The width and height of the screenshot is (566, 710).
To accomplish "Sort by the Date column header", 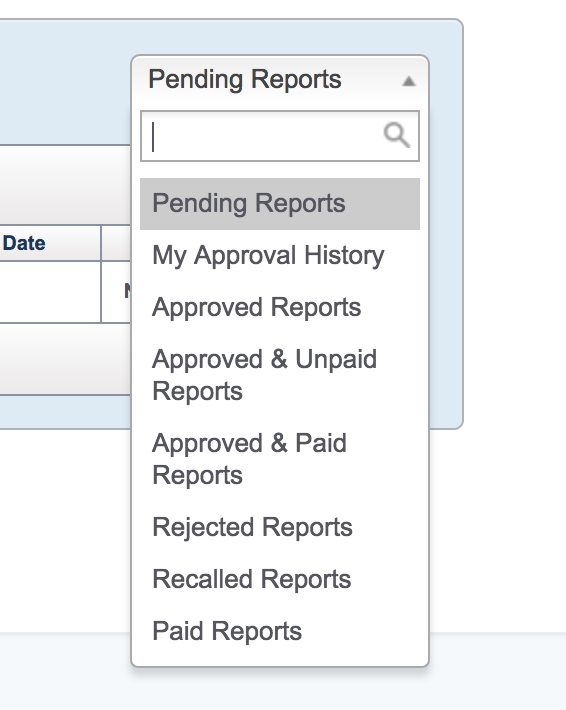I will click(24, 244).
